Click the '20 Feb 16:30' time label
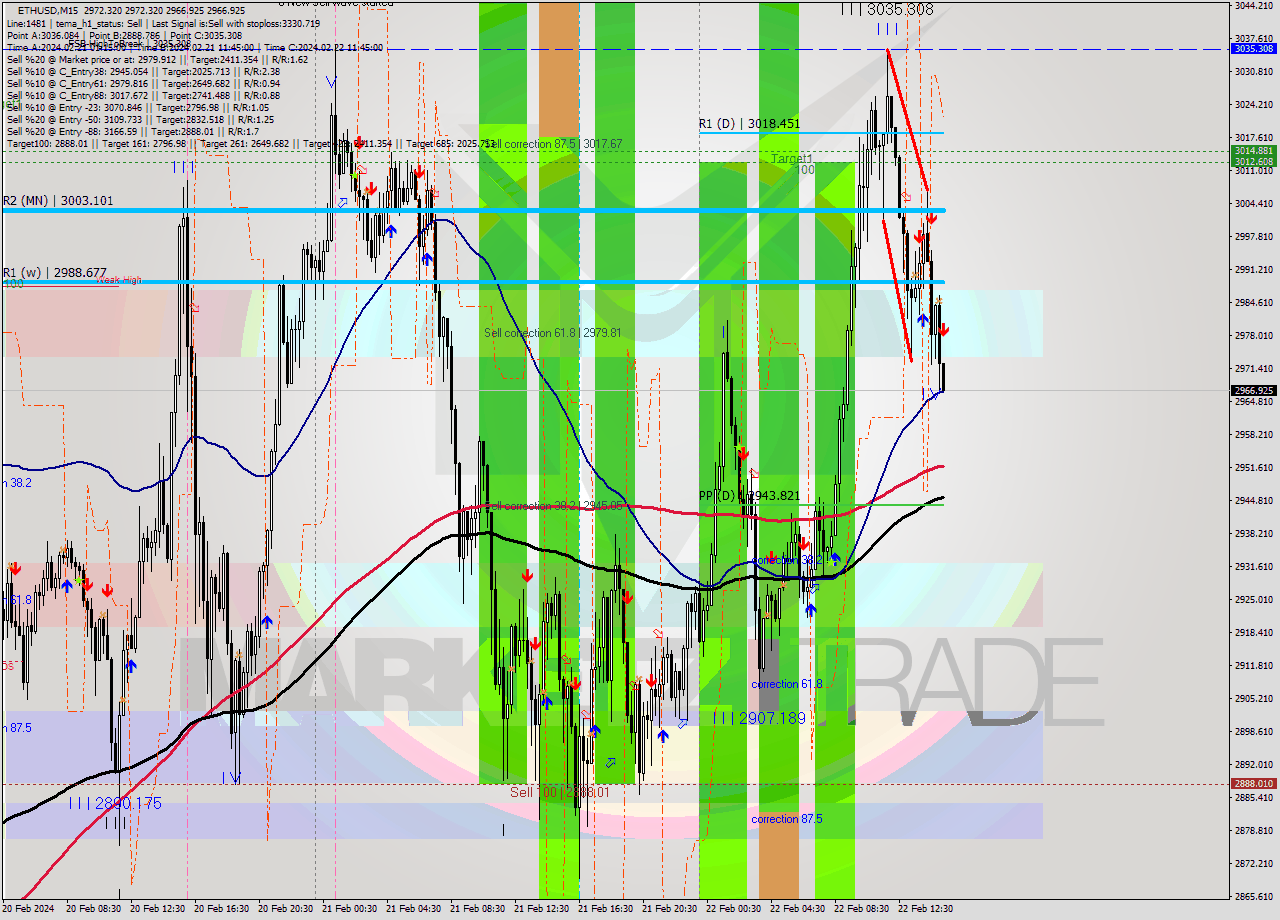The image size is (1280, 920). click(222, 909)
